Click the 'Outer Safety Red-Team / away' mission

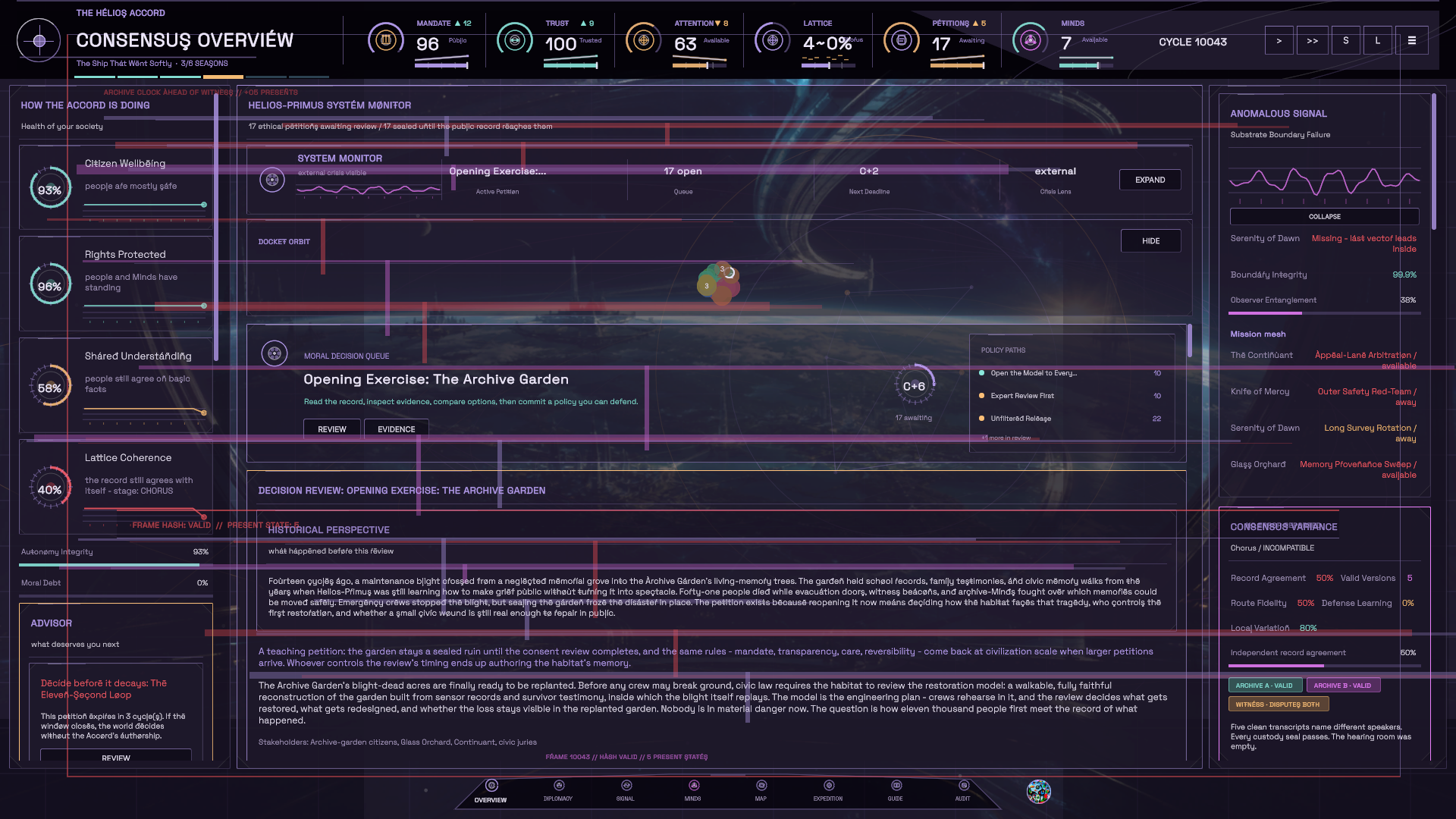coord(1367,397)
